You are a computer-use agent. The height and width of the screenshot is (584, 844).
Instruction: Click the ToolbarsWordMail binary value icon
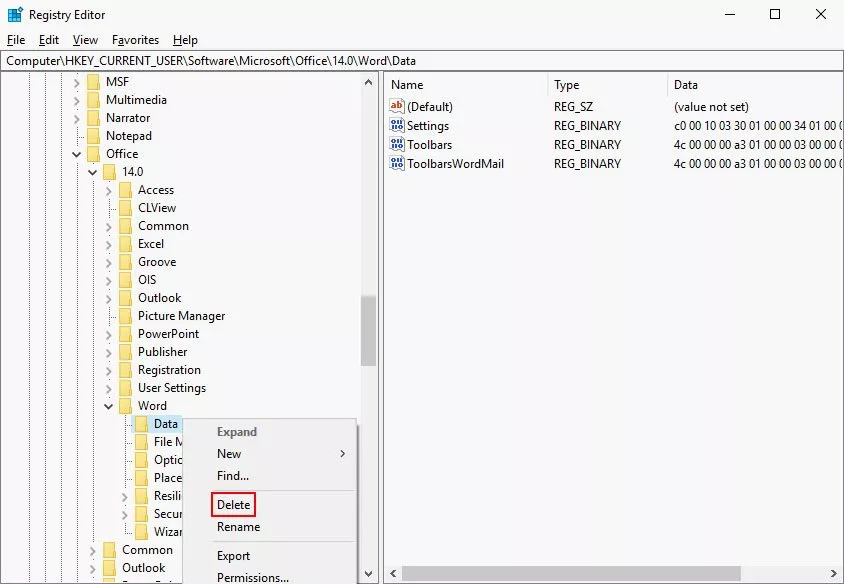pyautogui.click(x=397, y=163)
